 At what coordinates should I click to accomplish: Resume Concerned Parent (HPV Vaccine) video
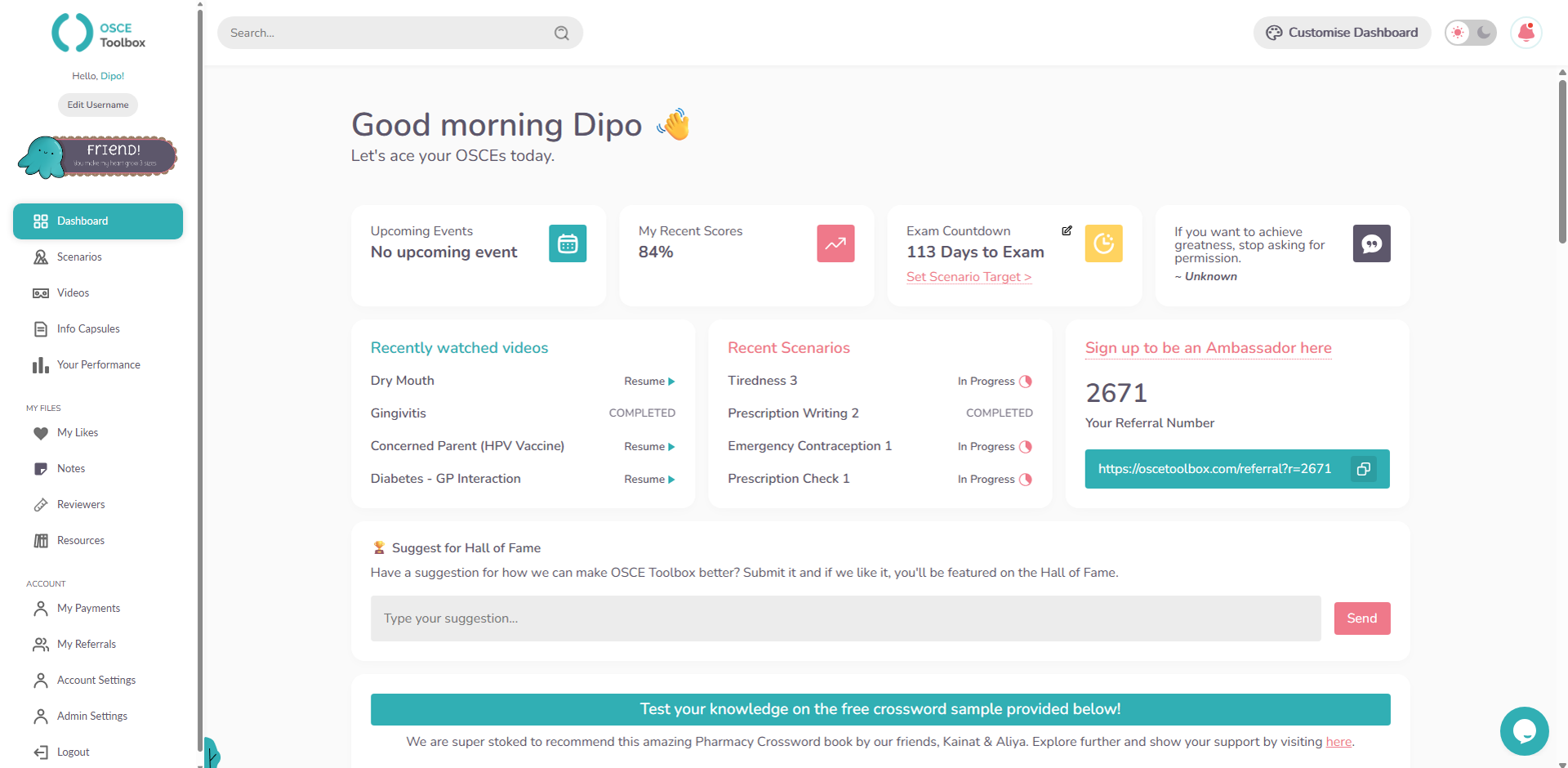pos(649,447)
